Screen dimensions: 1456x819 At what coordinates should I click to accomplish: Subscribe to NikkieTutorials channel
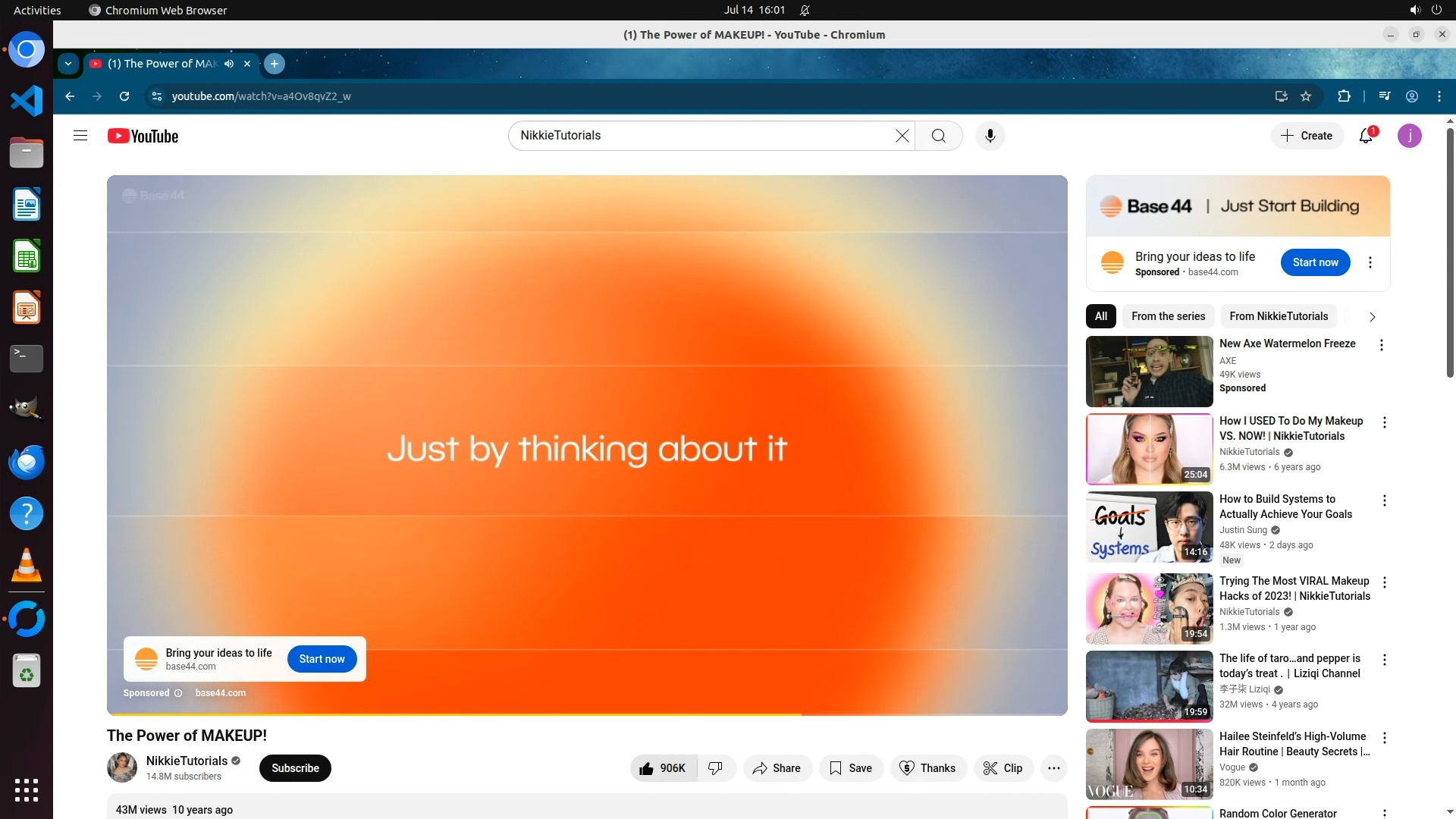coord(295,768)
